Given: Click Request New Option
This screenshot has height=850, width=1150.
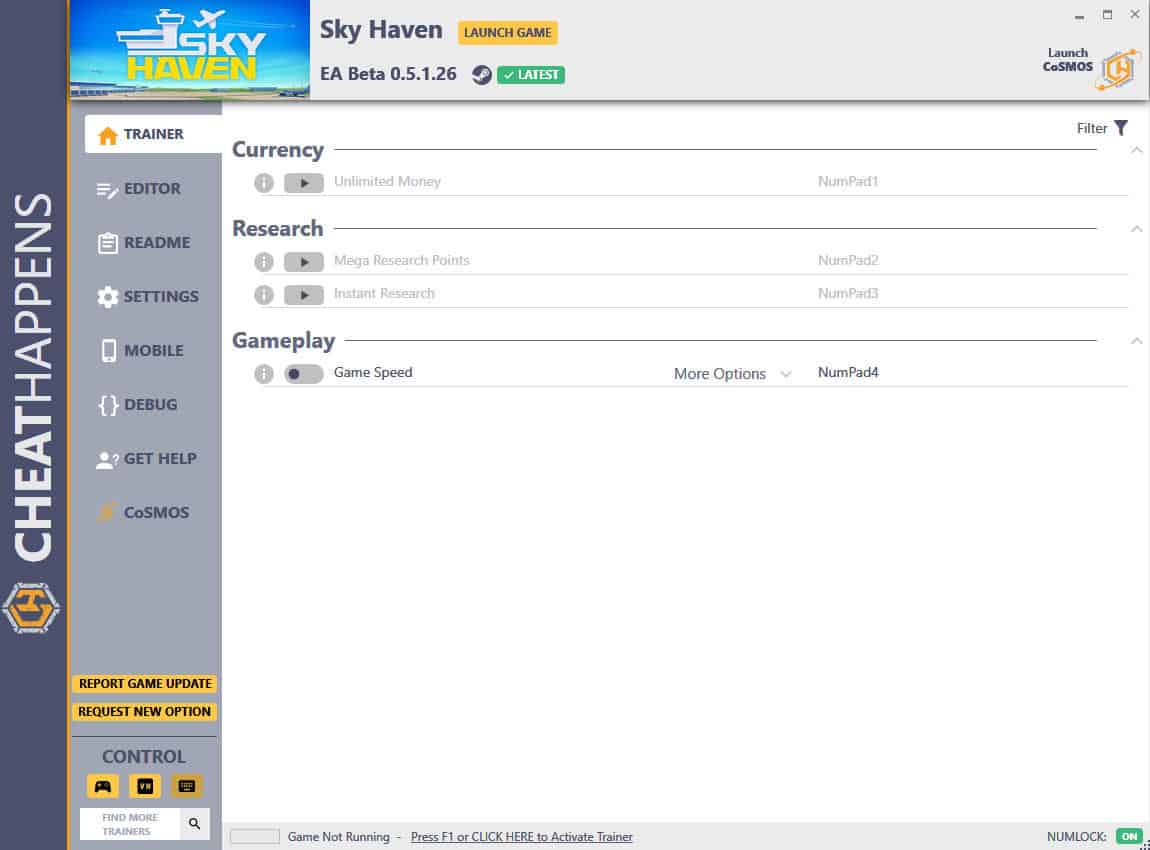Looking at the screenshot, I should pos(144,711).
